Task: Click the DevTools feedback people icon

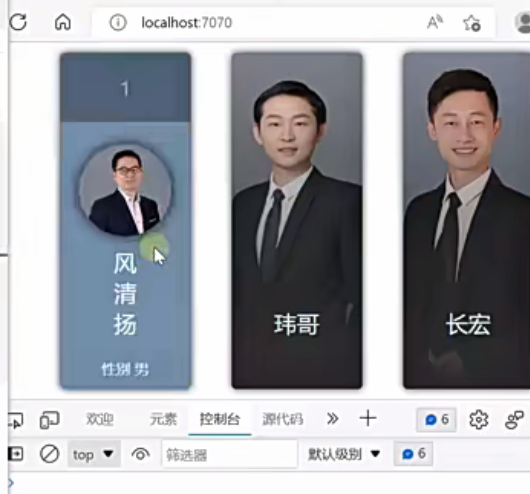Action: click(514, 420)
